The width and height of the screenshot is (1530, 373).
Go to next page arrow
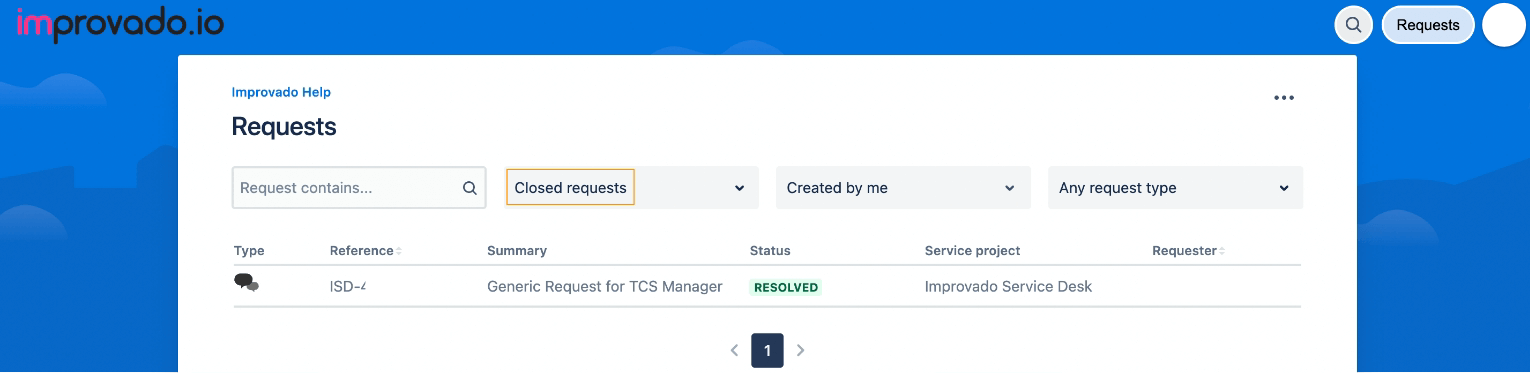(800, 350)
